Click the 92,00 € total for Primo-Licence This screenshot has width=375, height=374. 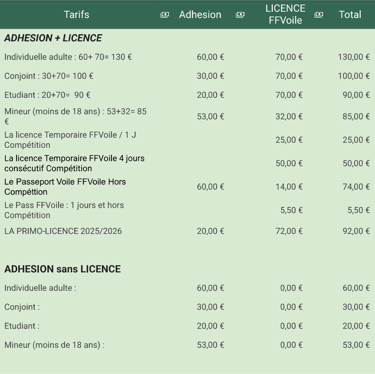coord(356,231)
